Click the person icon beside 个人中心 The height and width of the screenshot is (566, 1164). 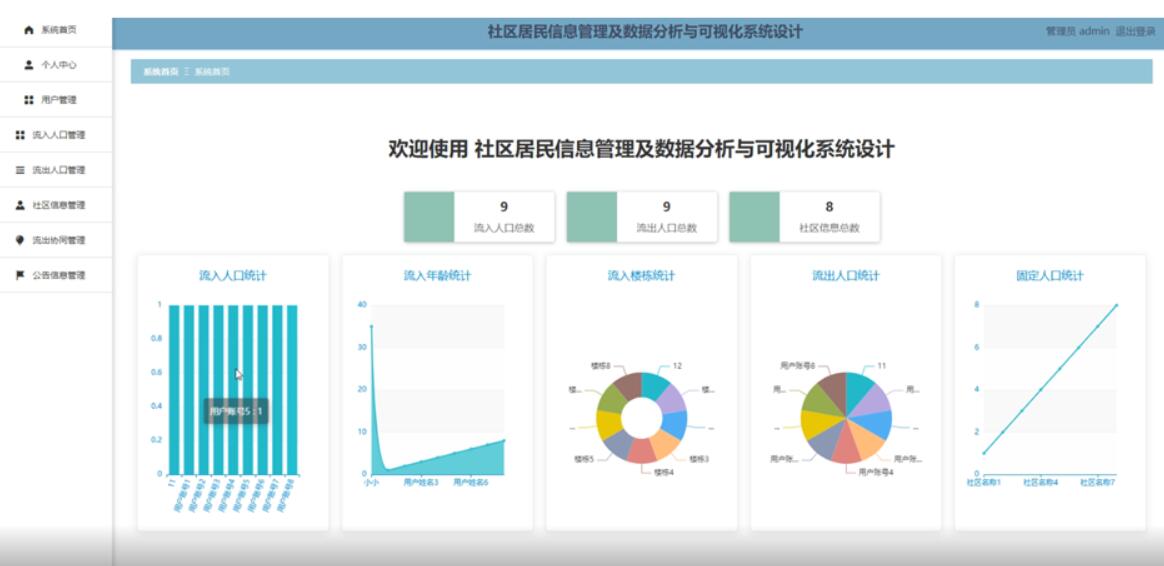[29, 65]
